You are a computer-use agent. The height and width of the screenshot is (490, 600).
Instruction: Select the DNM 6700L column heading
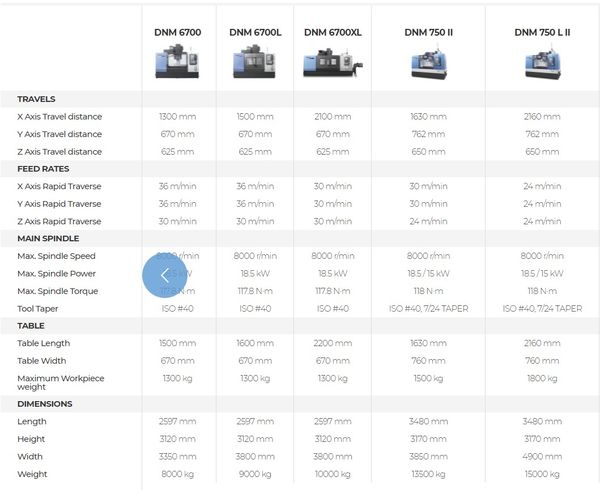255,33
